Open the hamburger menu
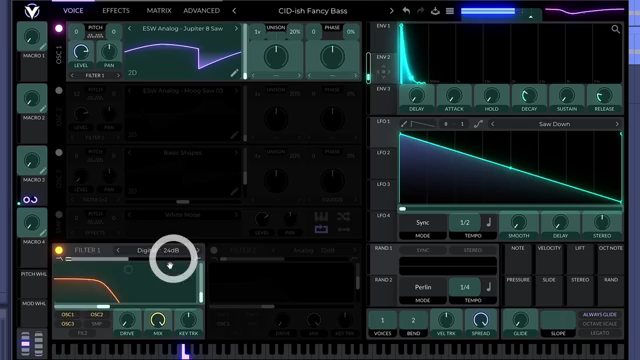Viewport: 640px width, 360px height. click(449, 11)
